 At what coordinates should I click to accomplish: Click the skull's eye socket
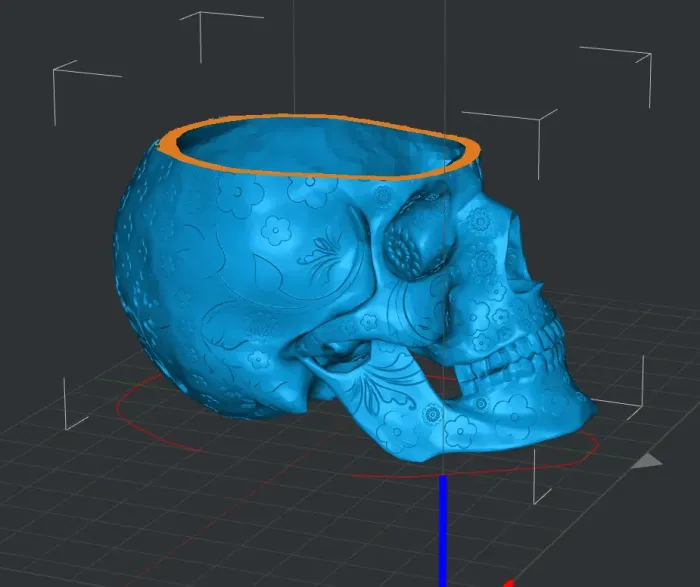tap(411, 242)
